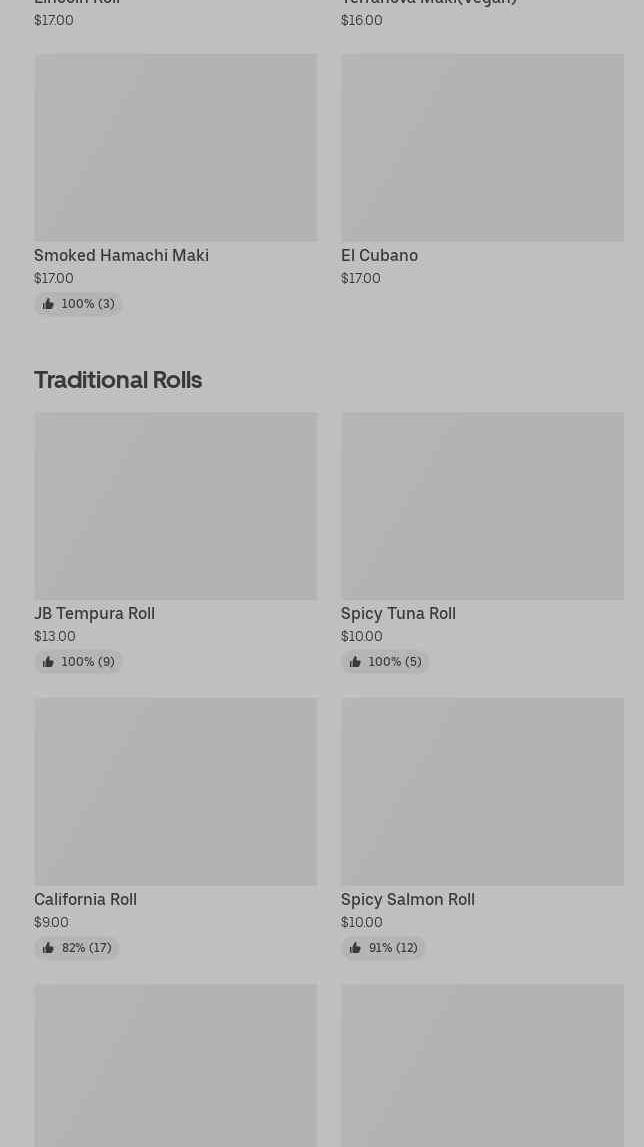644x1147 pixels.
Task: Open the El Cubano item image
Action: pos(482,147)
